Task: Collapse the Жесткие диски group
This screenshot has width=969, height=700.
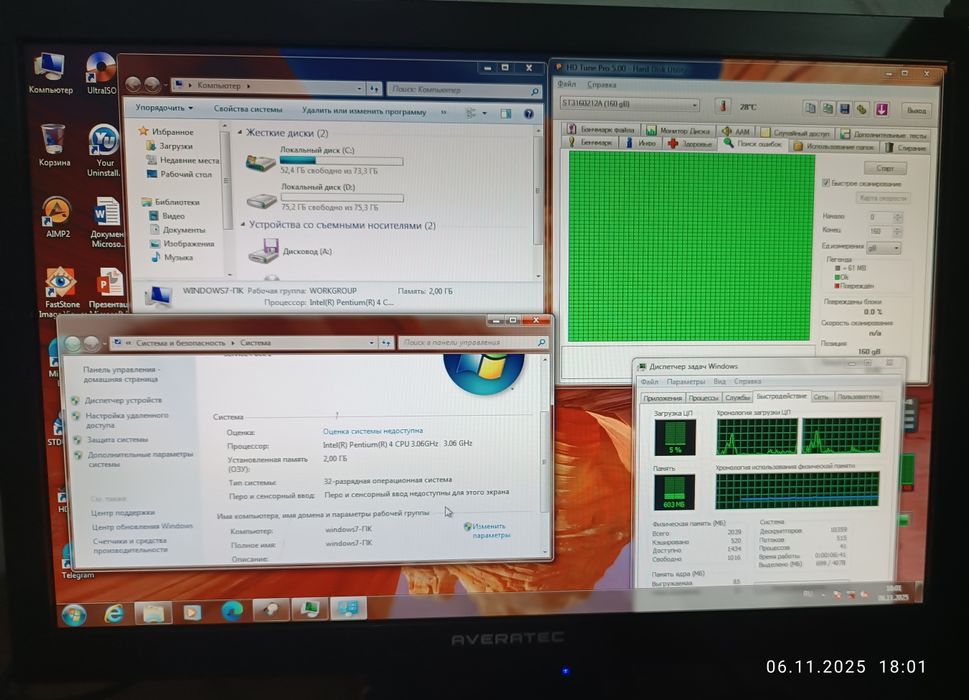Action: tap(240, 132)
